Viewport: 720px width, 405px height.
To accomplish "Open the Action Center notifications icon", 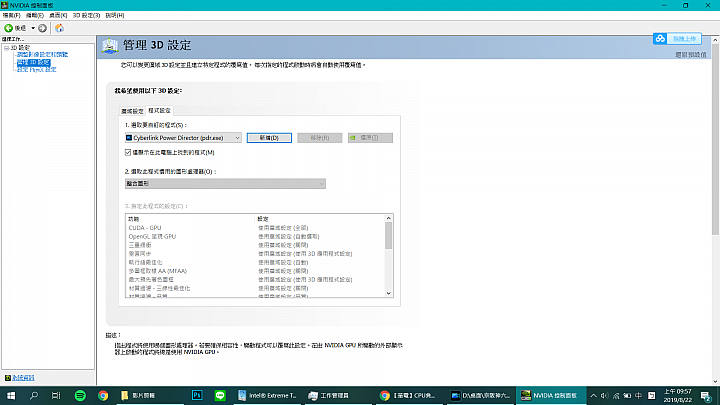I will 706,395.
